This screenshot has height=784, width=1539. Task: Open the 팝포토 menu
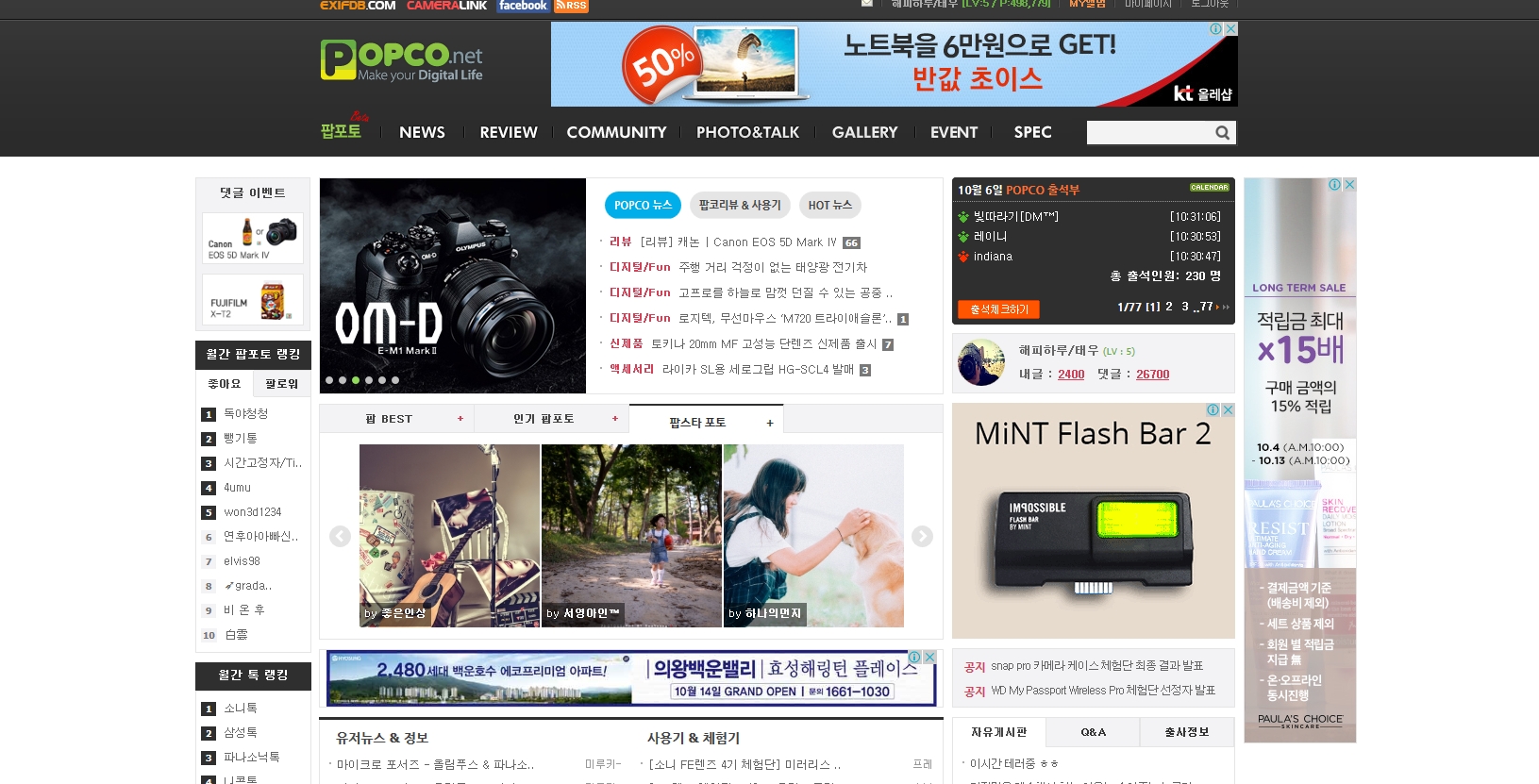(341, 130)
